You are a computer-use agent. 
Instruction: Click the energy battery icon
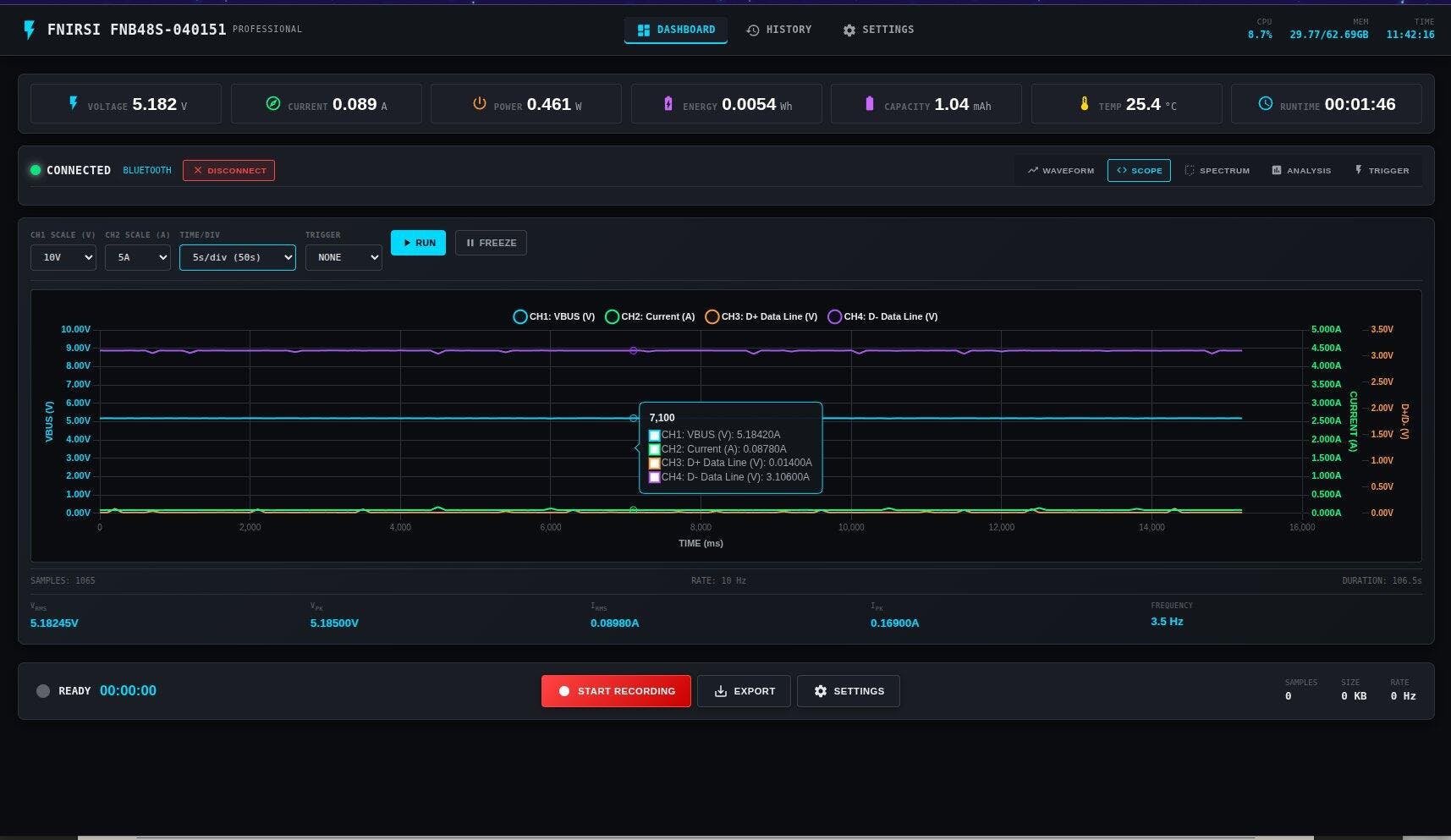pos(668,103)
